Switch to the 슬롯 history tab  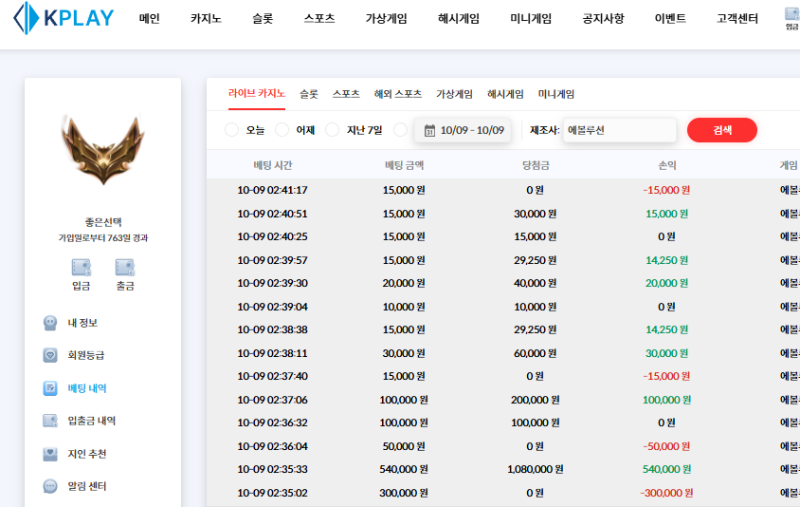point(308,94)
